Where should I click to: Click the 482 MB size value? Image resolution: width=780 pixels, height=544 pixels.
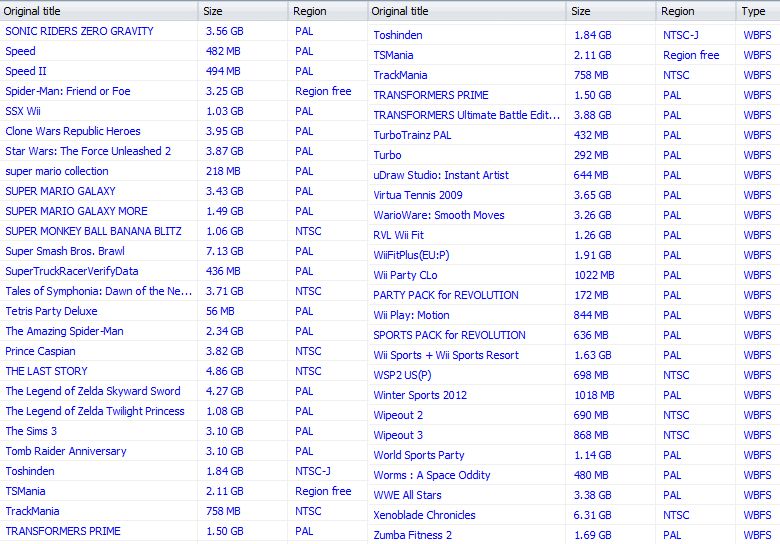223,51
